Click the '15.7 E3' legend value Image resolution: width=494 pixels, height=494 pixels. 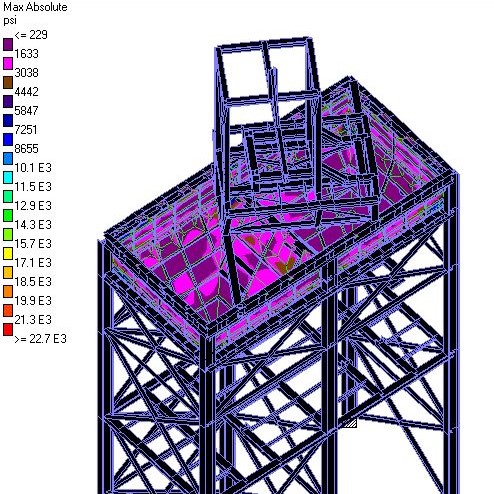tap(33, 244)
